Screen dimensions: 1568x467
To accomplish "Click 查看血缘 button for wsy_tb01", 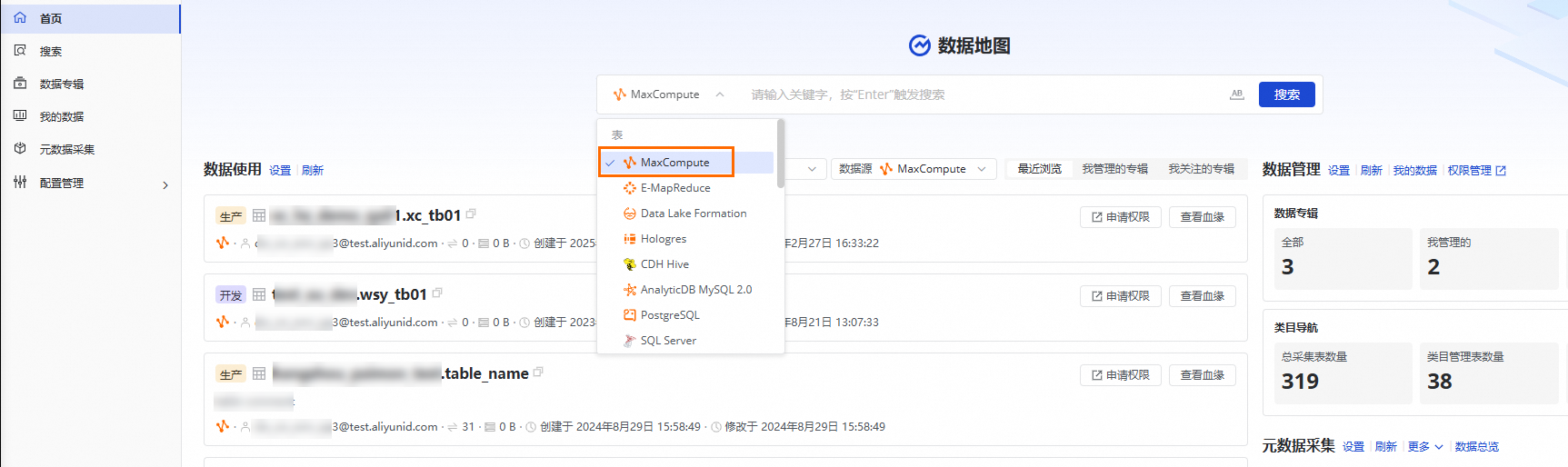I will 1202,296.
